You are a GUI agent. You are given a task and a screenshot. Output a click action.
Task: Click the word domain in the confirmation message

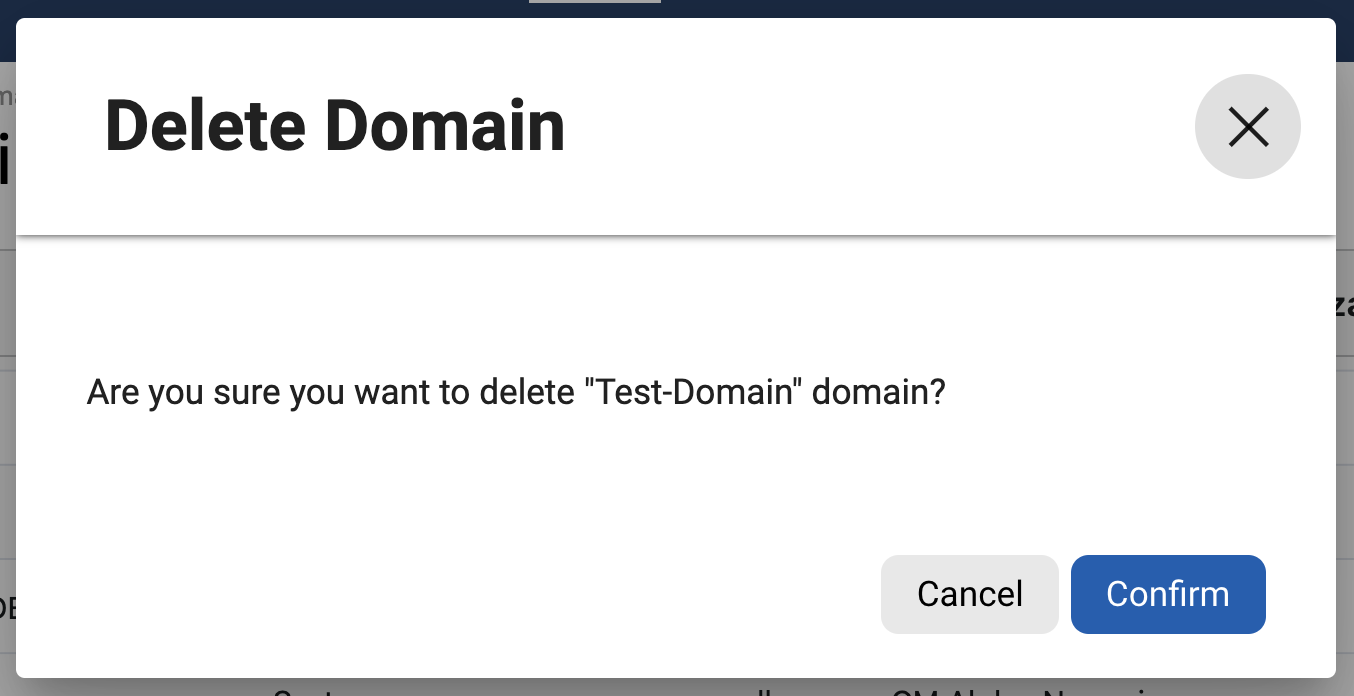pos(880,392)
